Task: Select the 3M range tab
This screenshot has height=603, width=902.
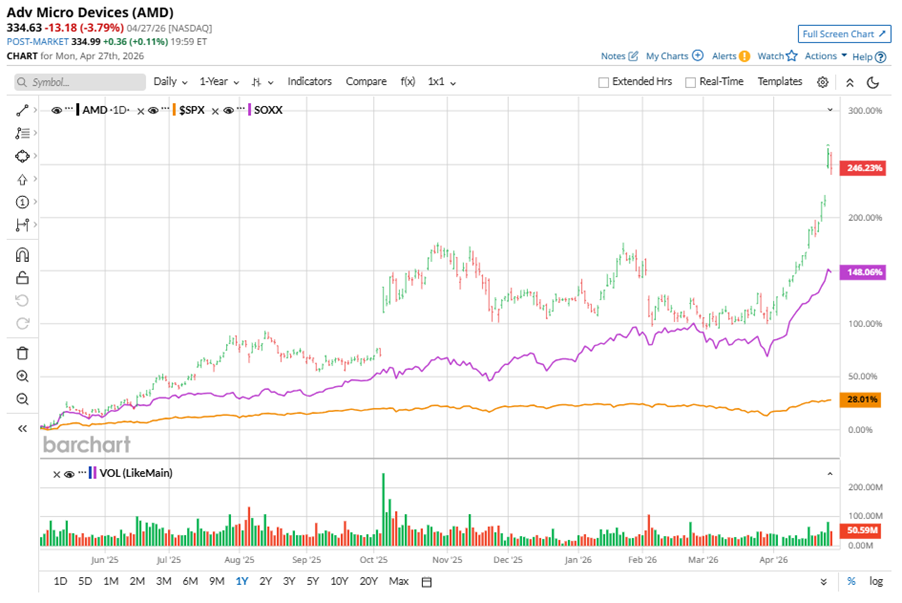Action: [164, 582]
